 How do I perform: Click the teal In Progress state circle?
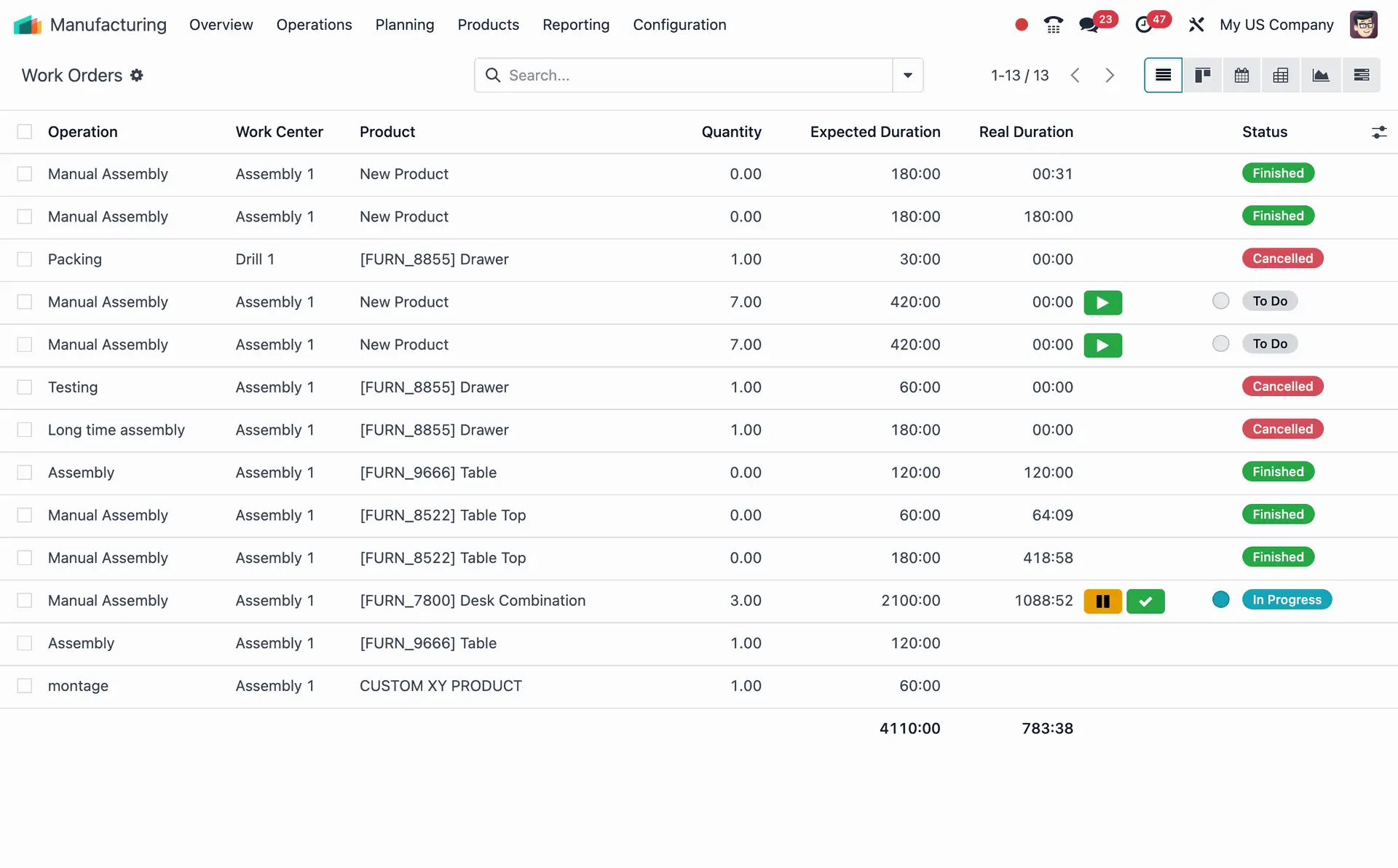coord(1220,600)
